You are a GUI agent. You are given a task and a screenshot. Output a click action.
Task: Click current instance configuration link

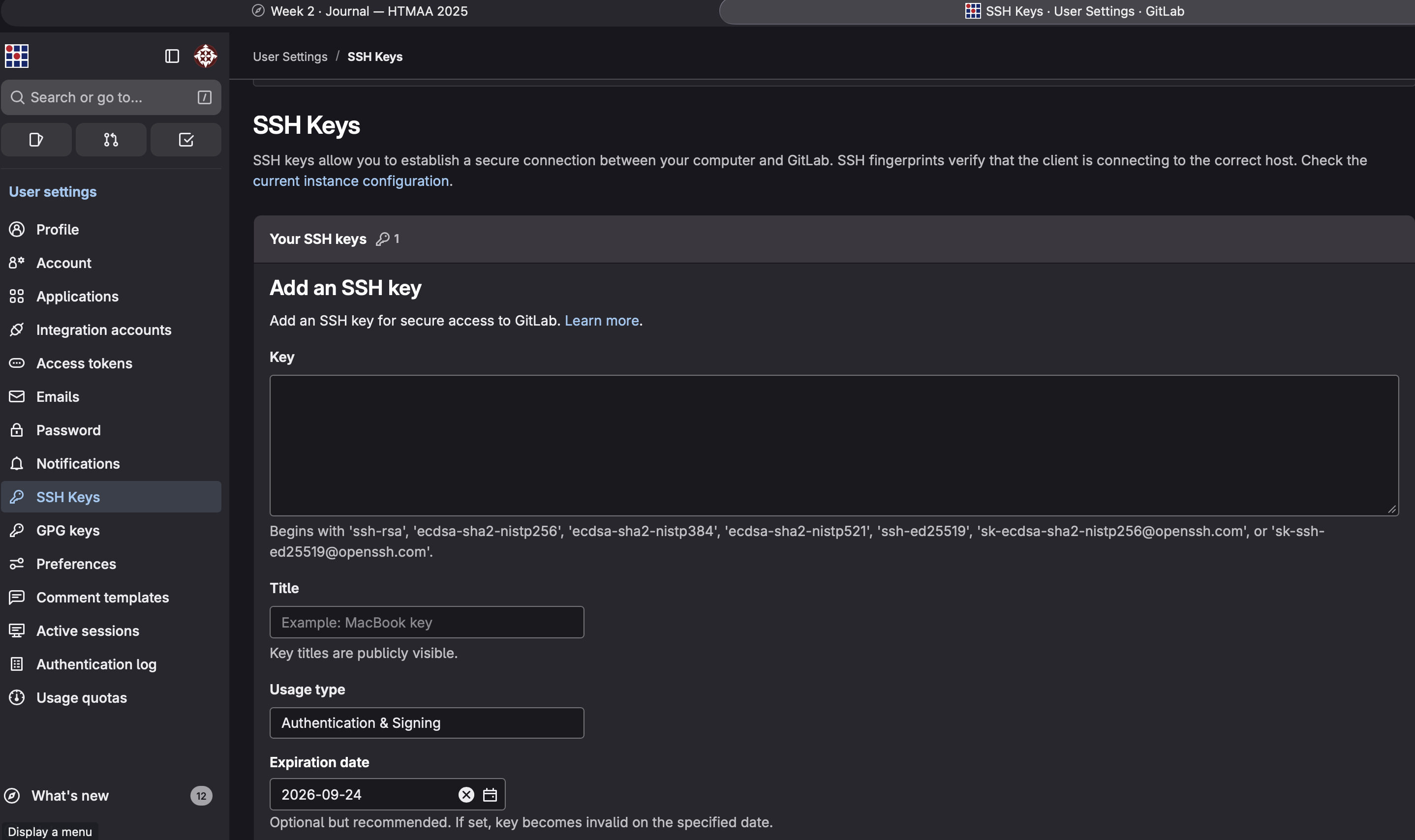(350, 181)
